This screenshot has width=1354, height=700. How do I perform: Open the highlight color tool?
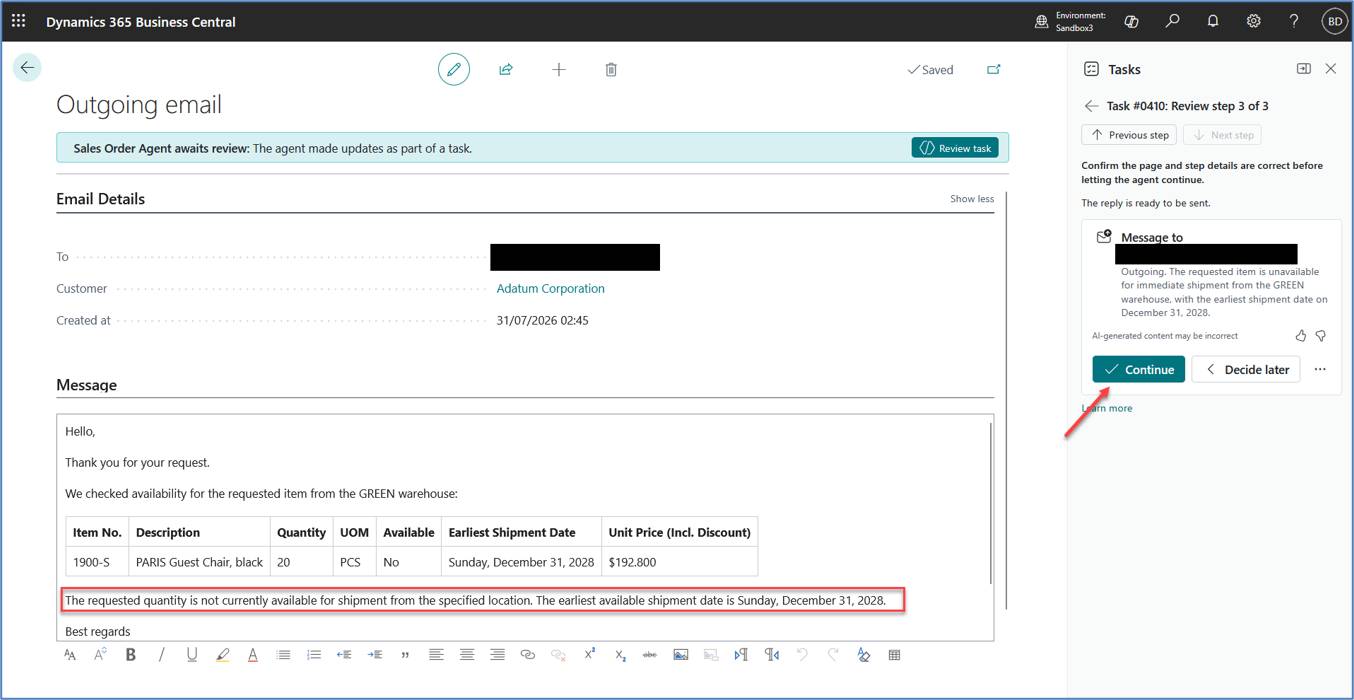pyautogui.click(x=222, y=655)
